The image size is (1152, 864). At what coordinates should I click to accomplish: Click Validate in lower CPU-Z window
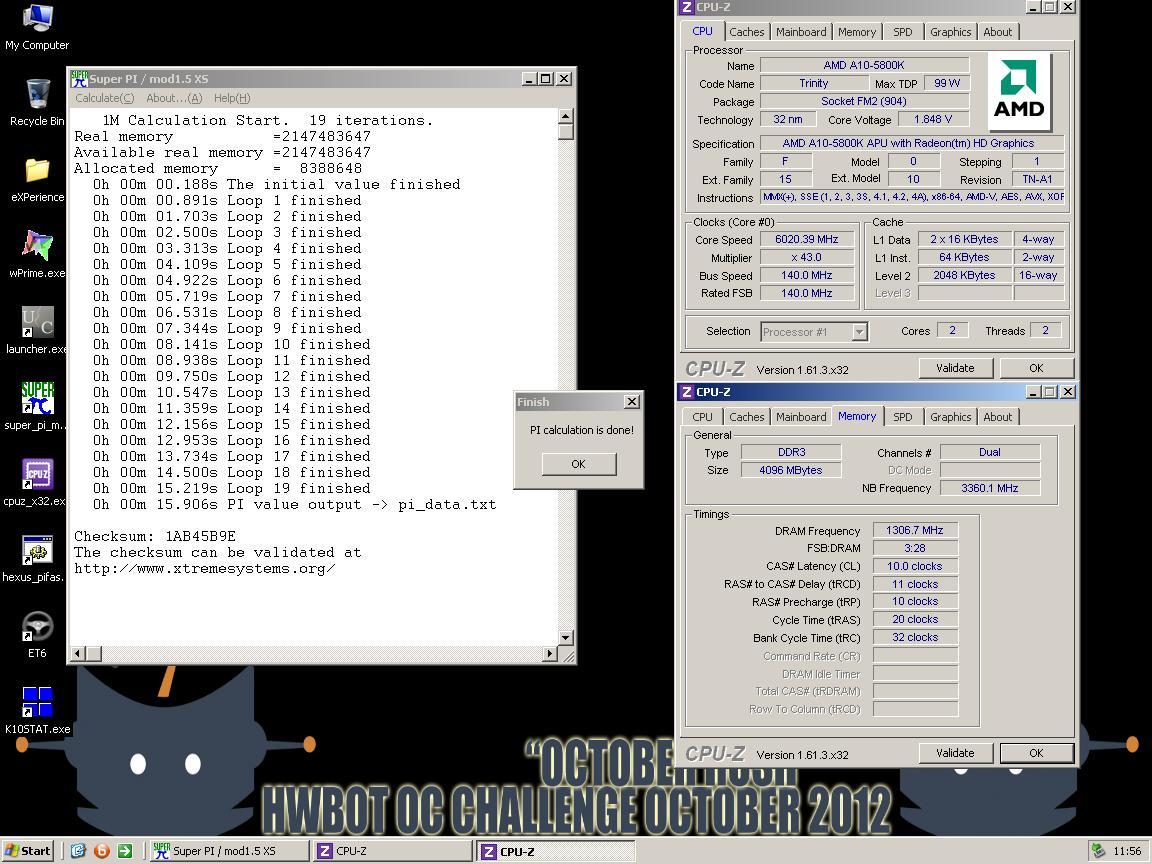pyautogui.click(x=955, y=753)
